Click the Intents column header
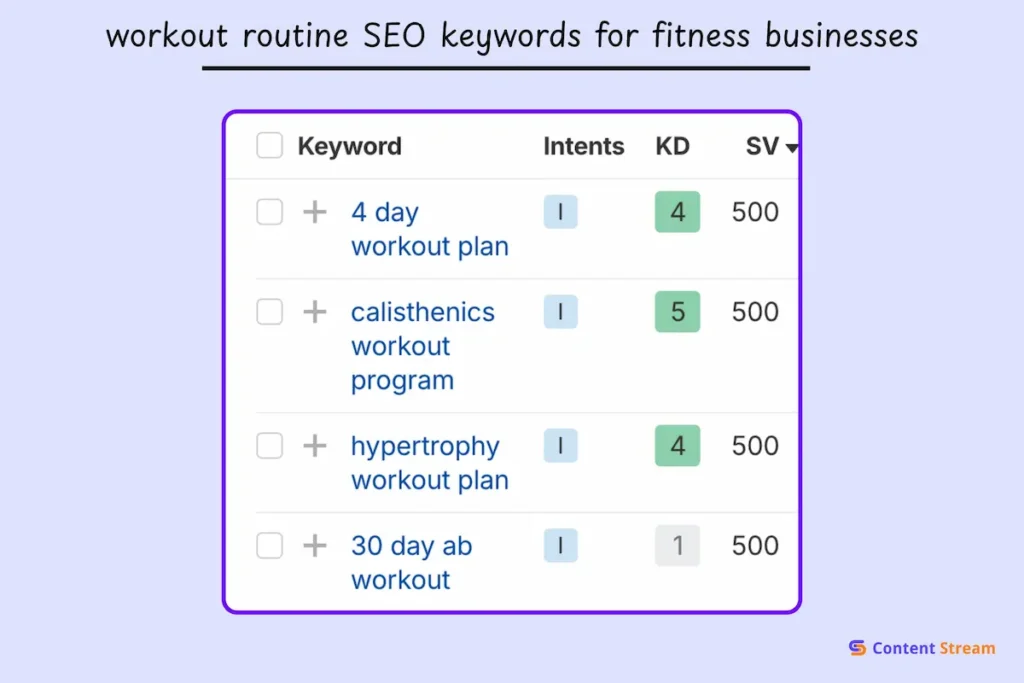1024x683 pixels. [584, 146]
